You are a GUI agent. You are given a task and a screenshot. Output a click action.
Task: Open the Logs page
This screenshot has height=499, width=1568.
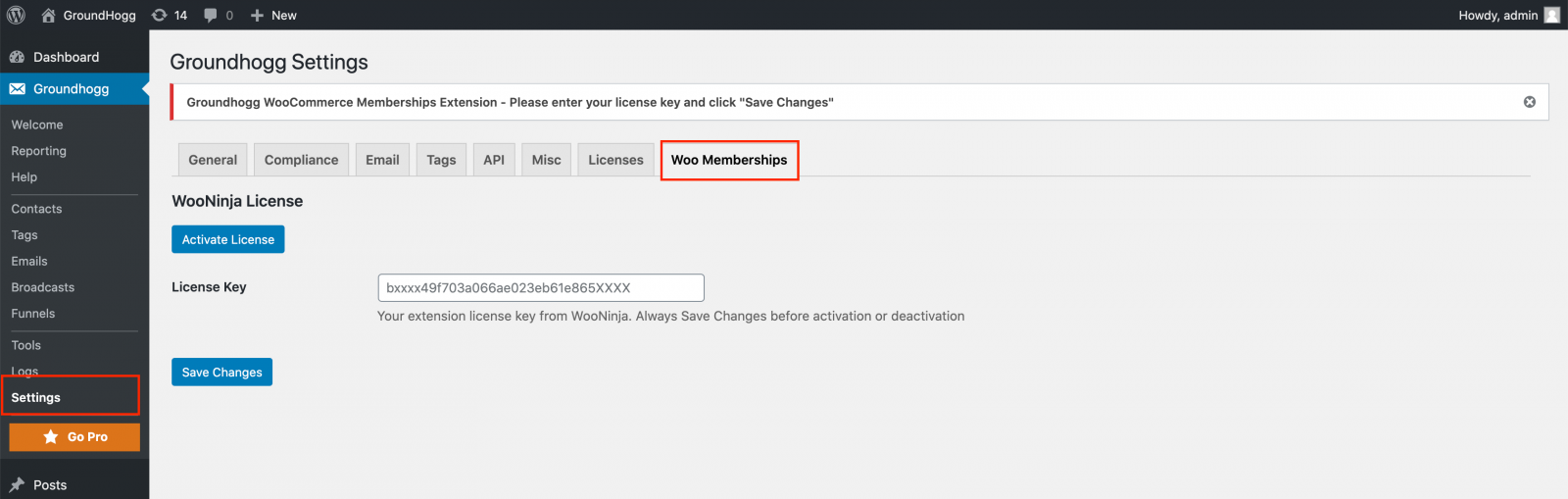pyautogui.click(x=24, y=371)
